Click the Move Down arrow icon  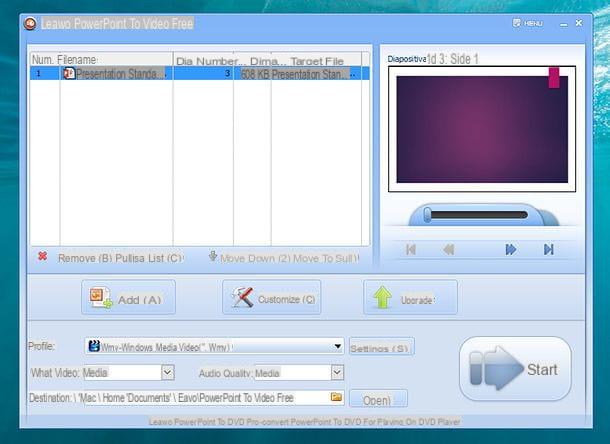click(x=212, y=256)
